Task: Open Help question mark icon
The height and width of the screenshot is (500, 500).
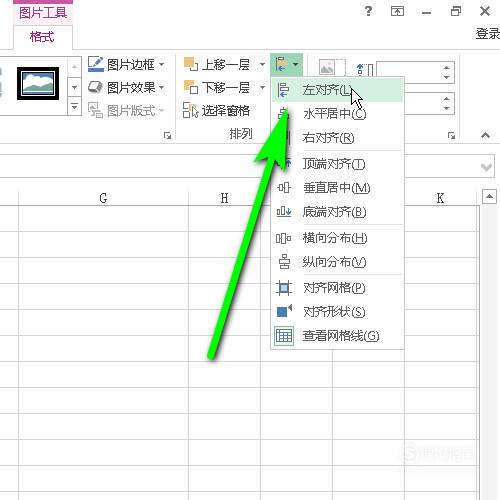Action: 368,12
